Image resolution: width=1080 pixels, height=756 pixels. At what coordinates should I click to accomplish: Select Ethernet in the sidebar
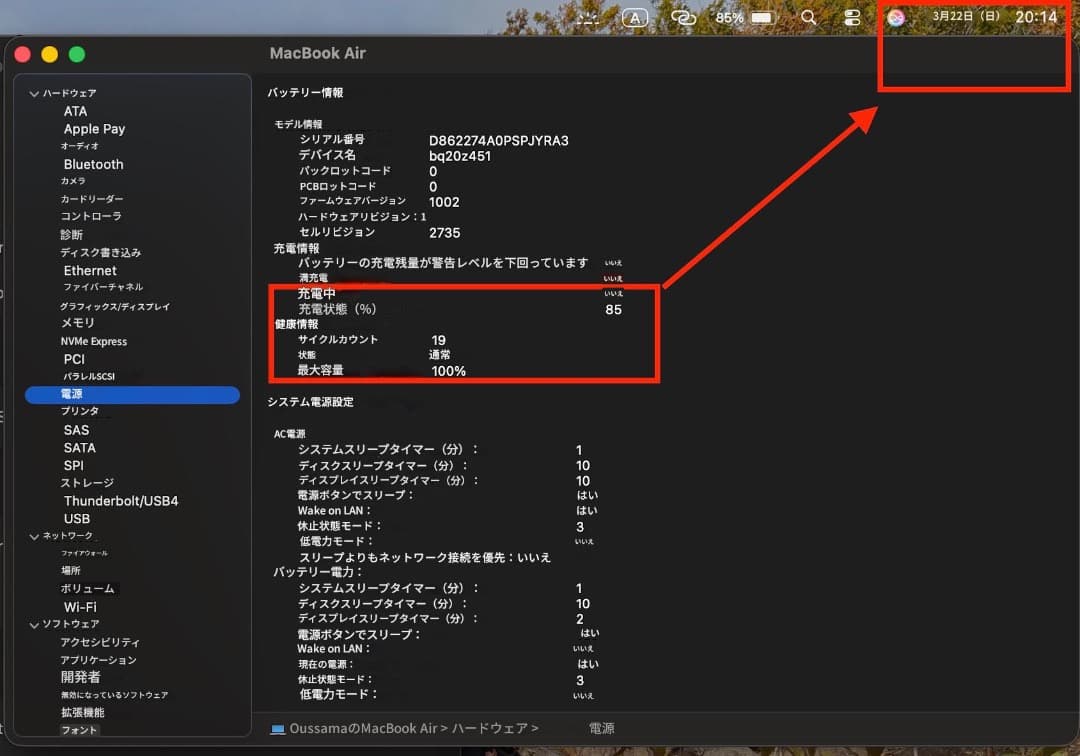pos(90,271)
